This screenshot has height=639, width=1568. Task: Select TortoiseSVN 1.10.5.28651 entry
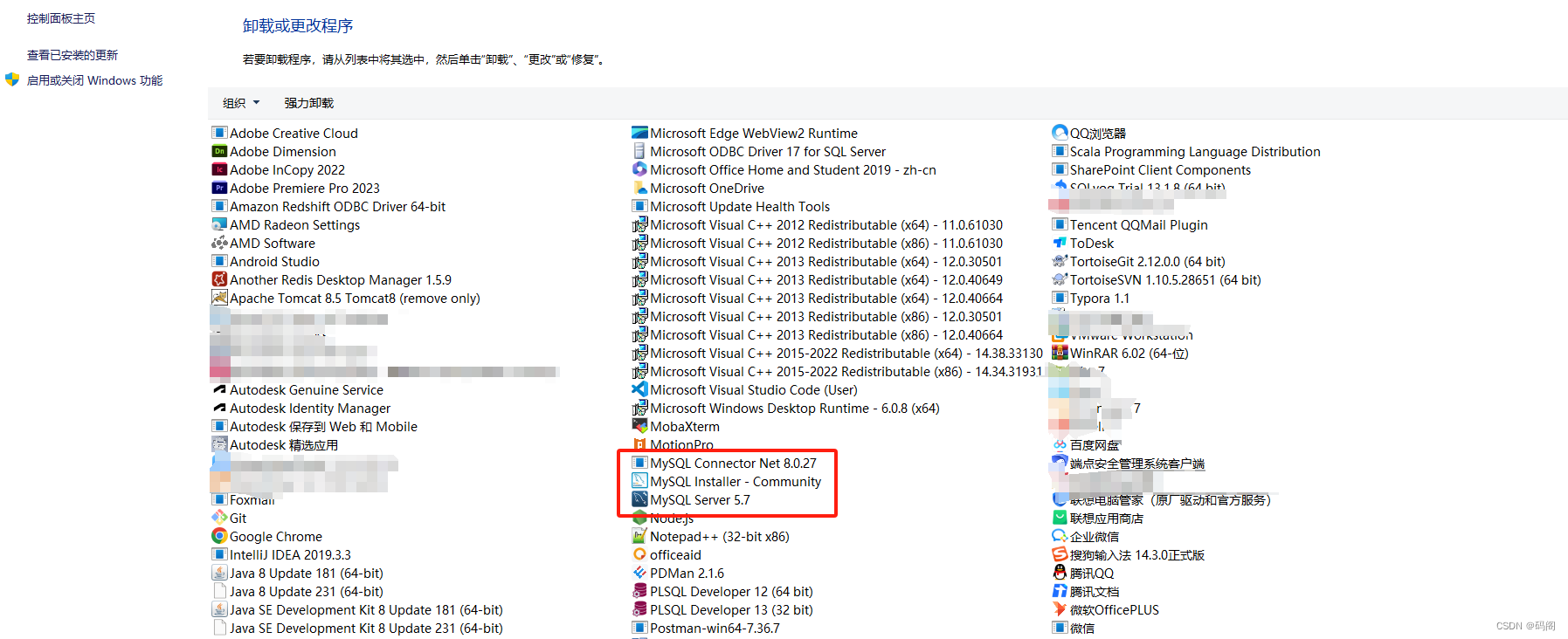pyautogui.click(x=1157, y=279)
